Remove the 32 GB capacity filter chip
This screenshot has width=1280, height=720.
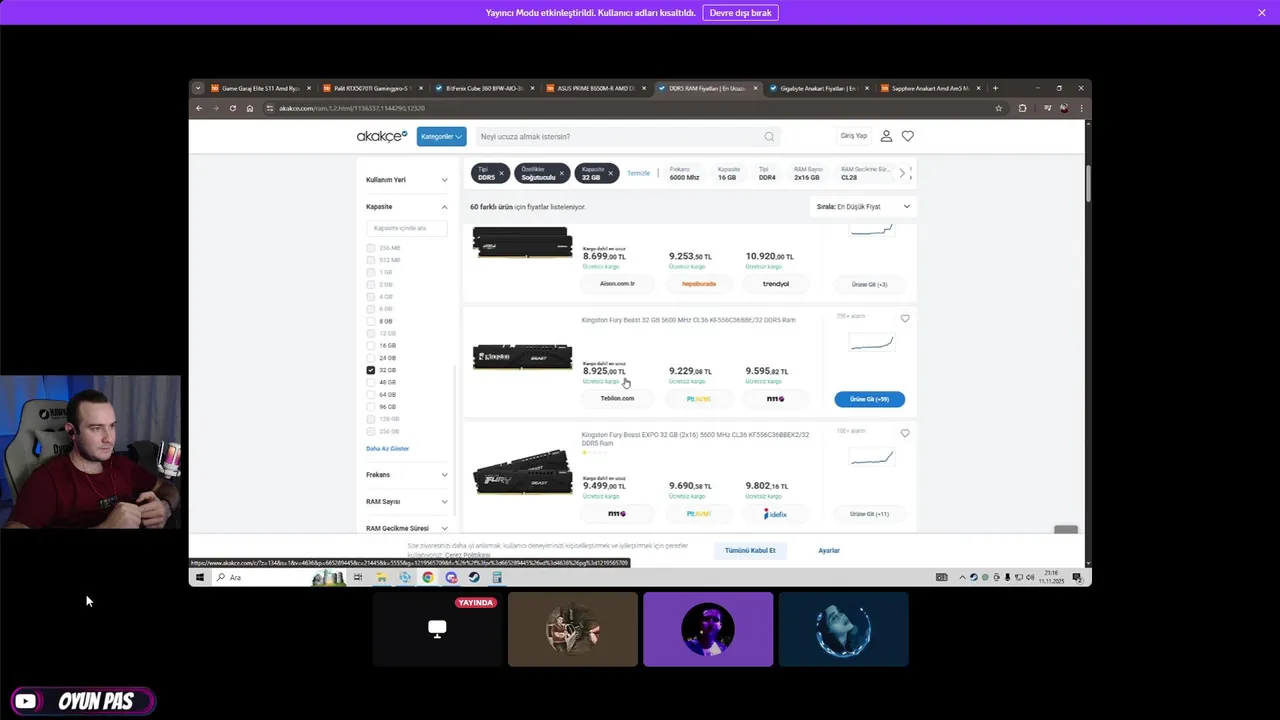[611, 173]
